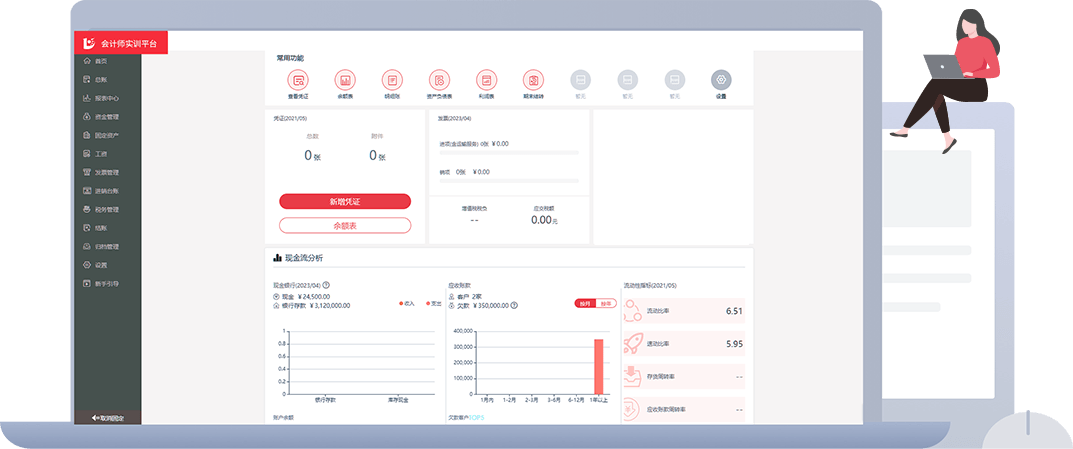This screenshot has width=1073, height=449.
Task: Open the 资产负债表 shortcut icon
Action: click(439, 80)
